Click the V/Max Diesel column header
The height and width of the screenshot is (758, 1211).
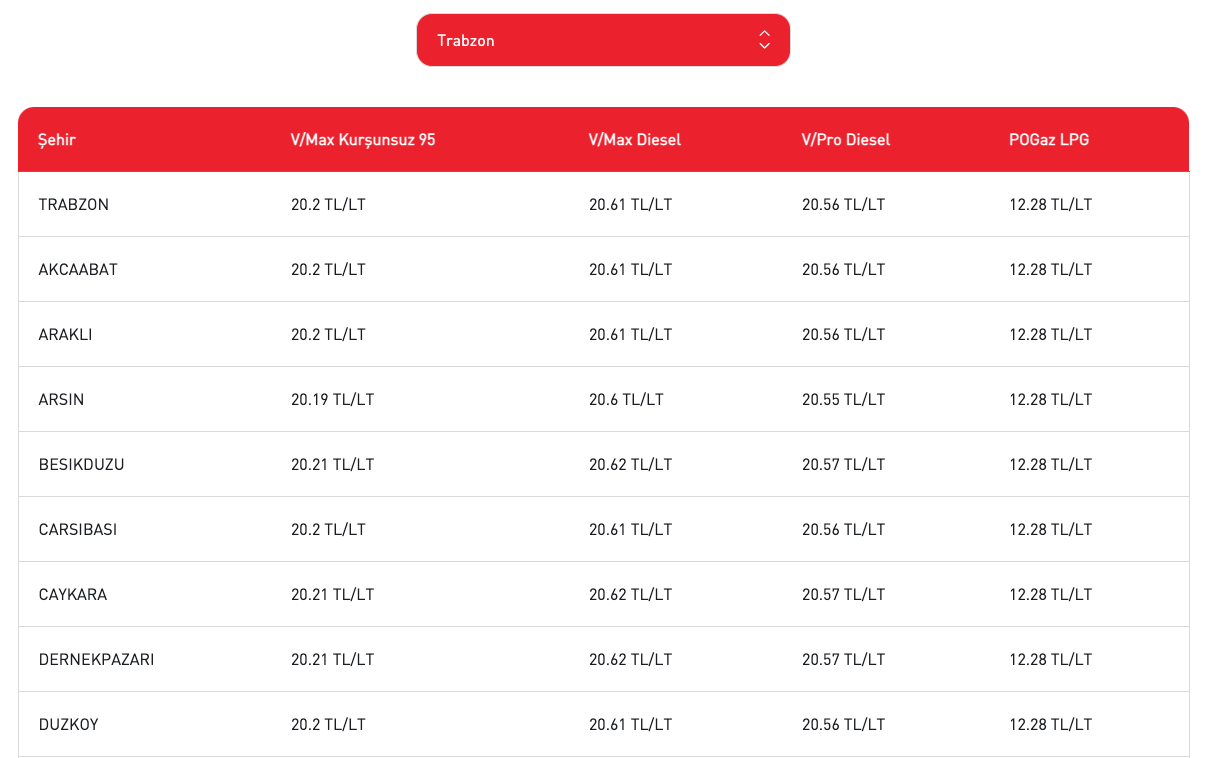pyautogui.click(x=635, y=140)
